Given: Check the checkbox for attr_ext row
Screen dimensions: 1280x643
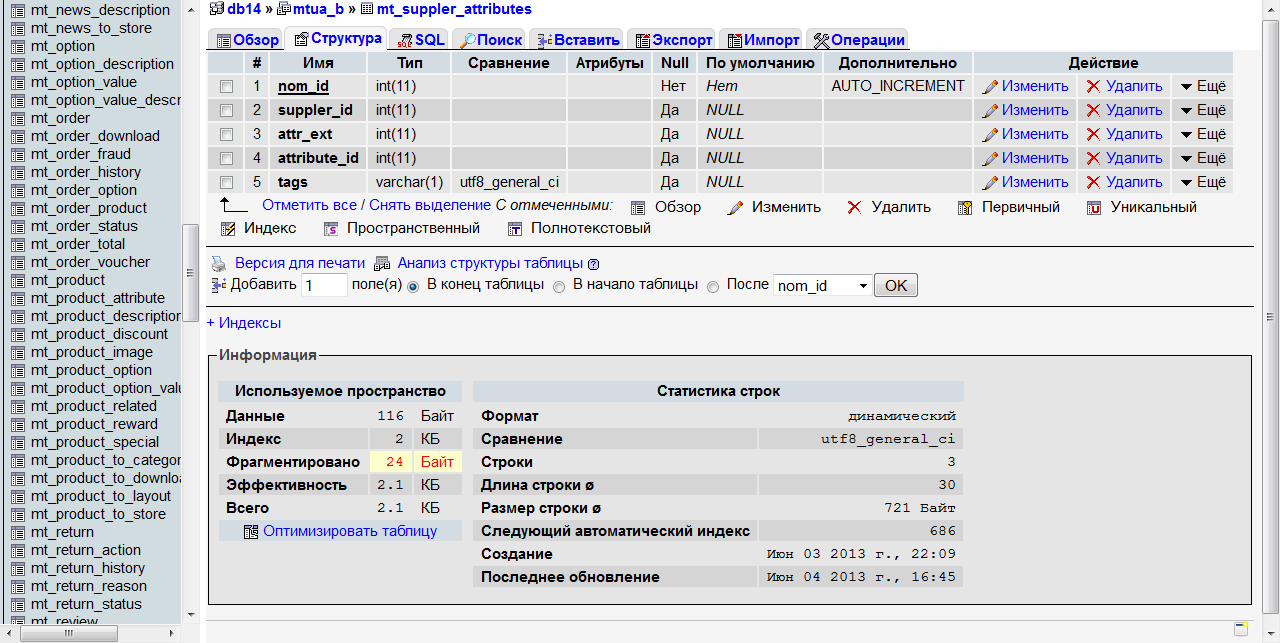Looking at the screenshot, I should [x=226, y=134].
